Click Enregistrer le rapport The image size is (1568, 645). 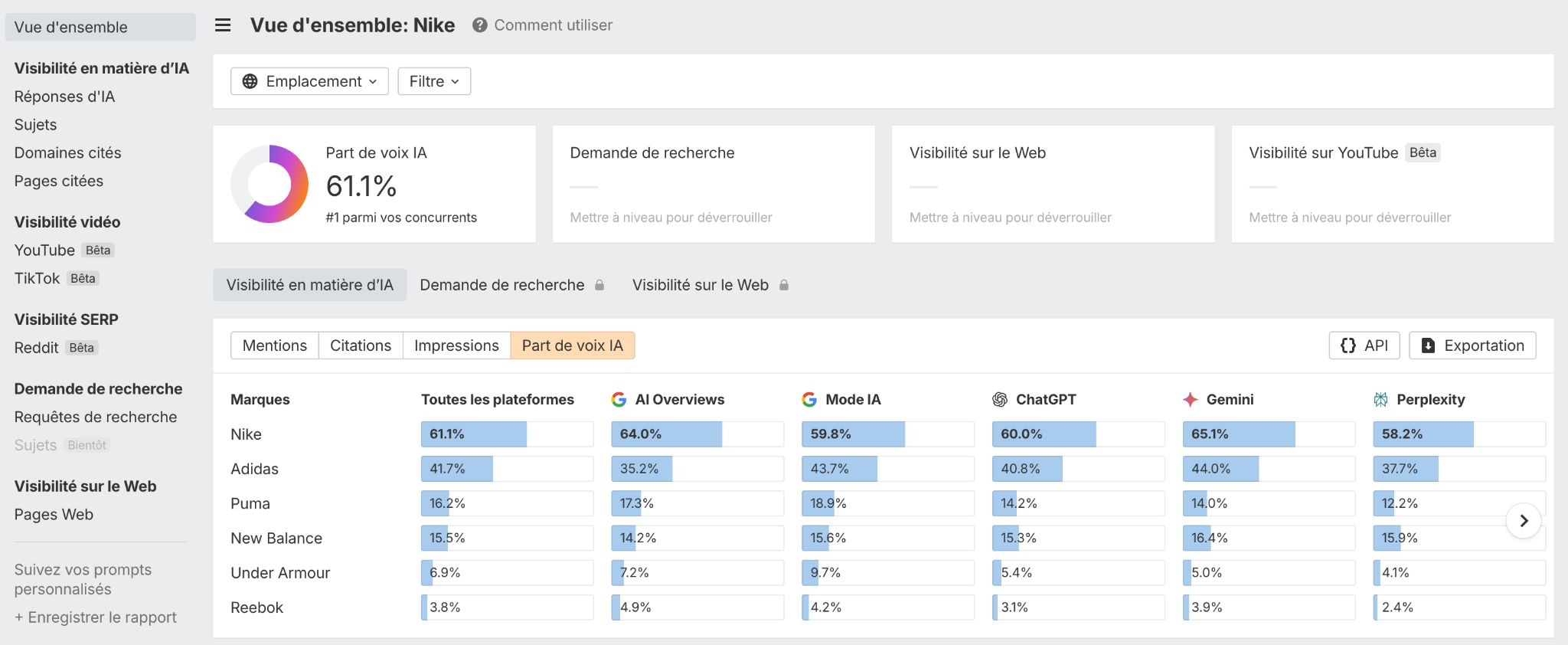(x=96, y=617)
